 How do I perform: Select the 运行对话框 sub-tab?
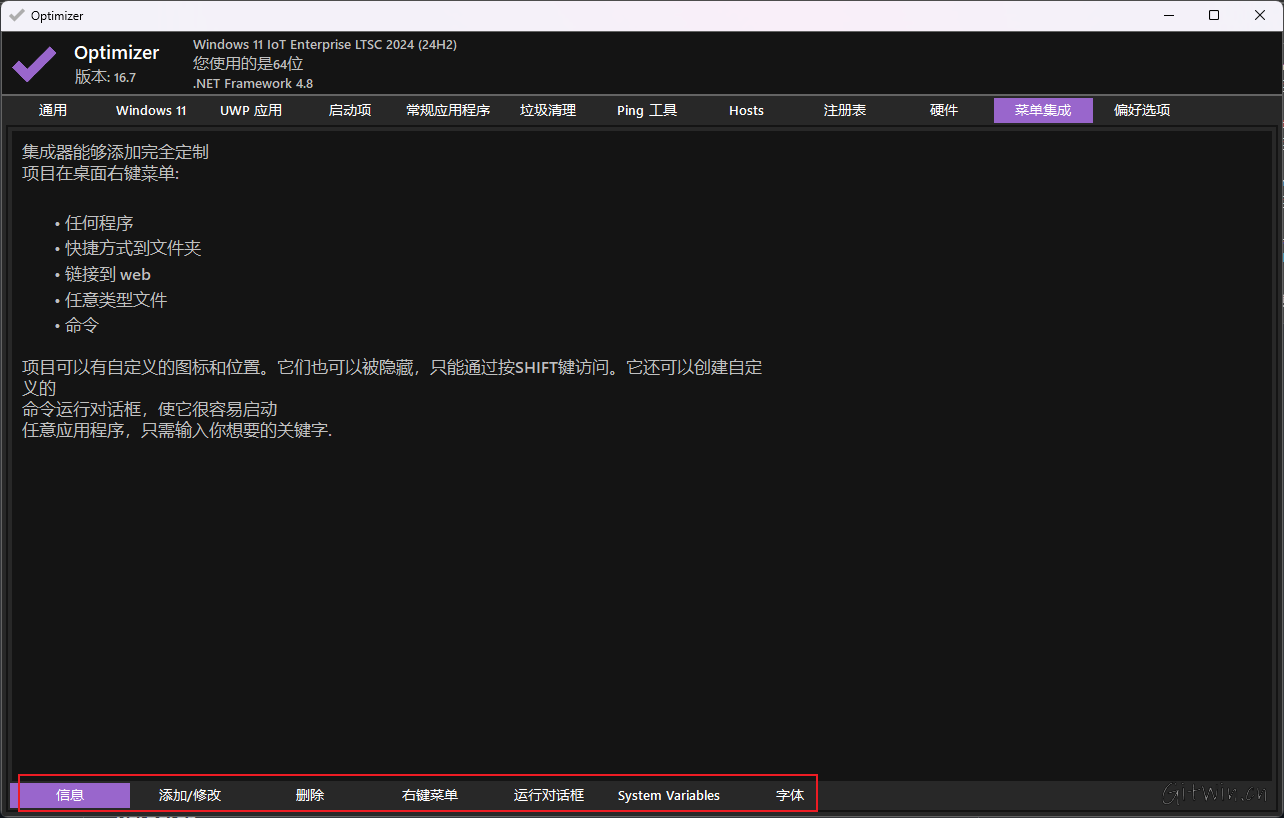[549, 795]
